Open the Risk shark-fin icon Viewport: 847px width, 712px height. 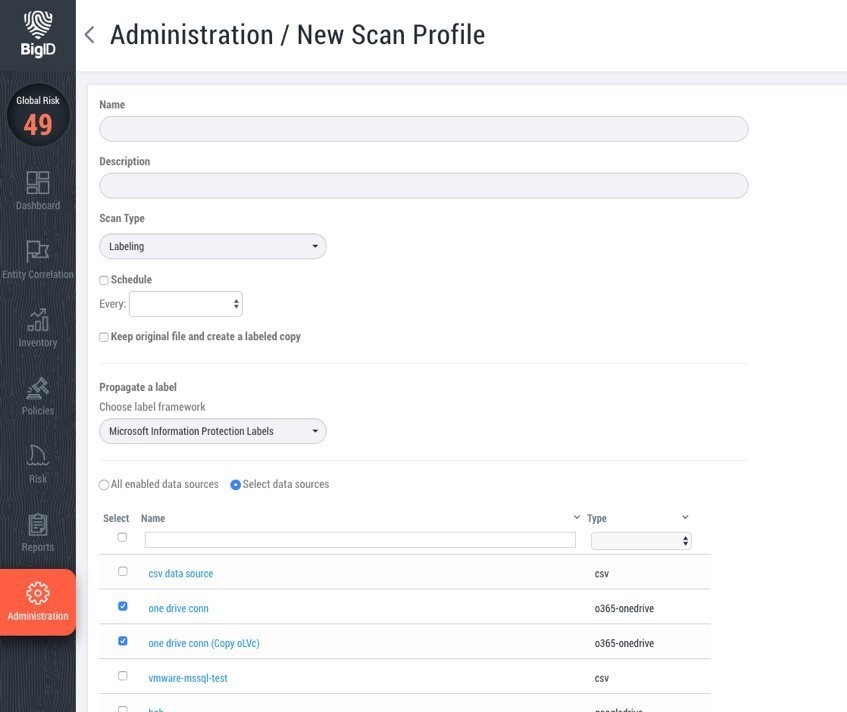38,455
